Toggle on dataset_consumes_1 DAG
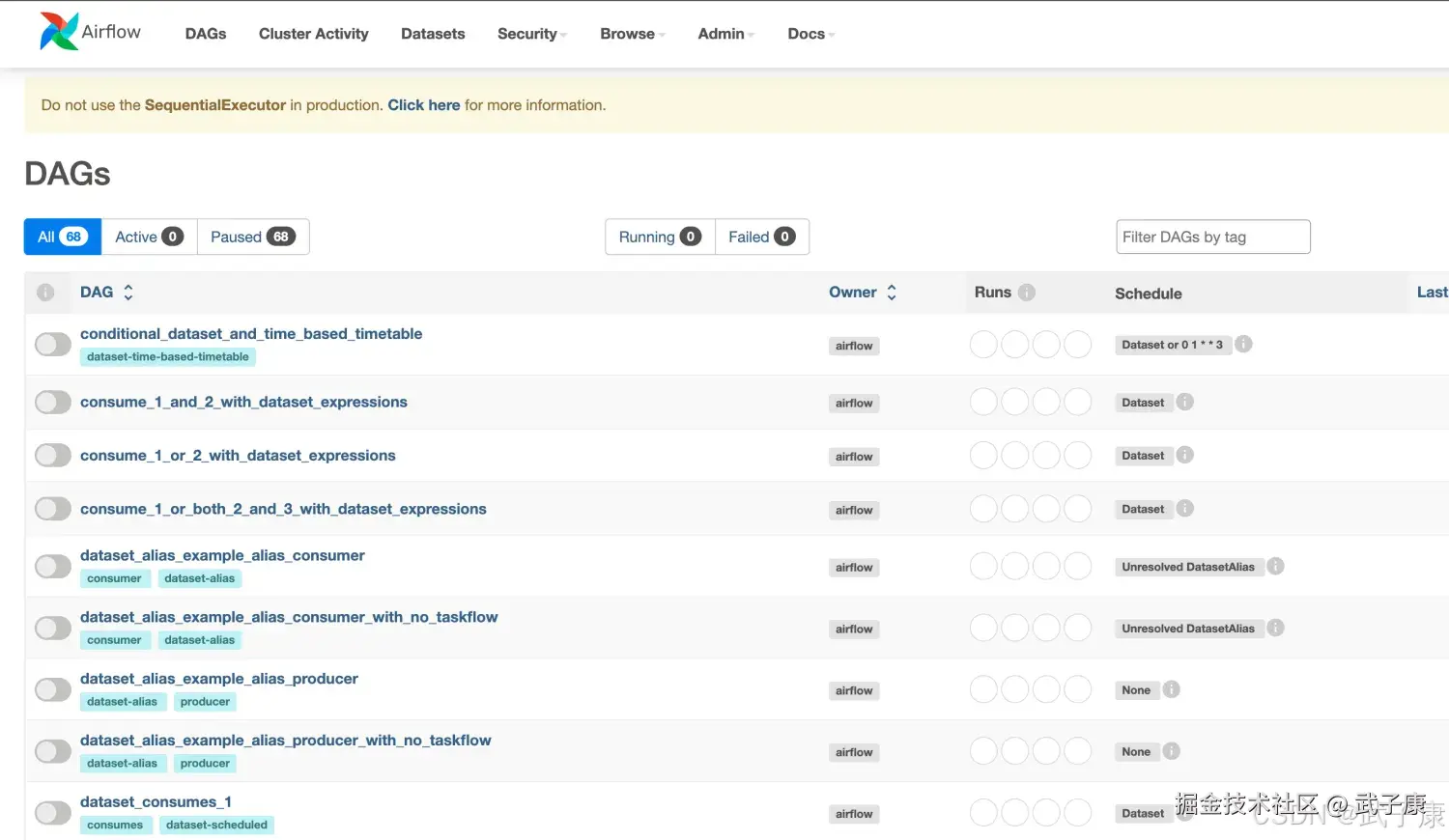The width and height of the screenshot is (1449, 840). [x=53, y=814]
